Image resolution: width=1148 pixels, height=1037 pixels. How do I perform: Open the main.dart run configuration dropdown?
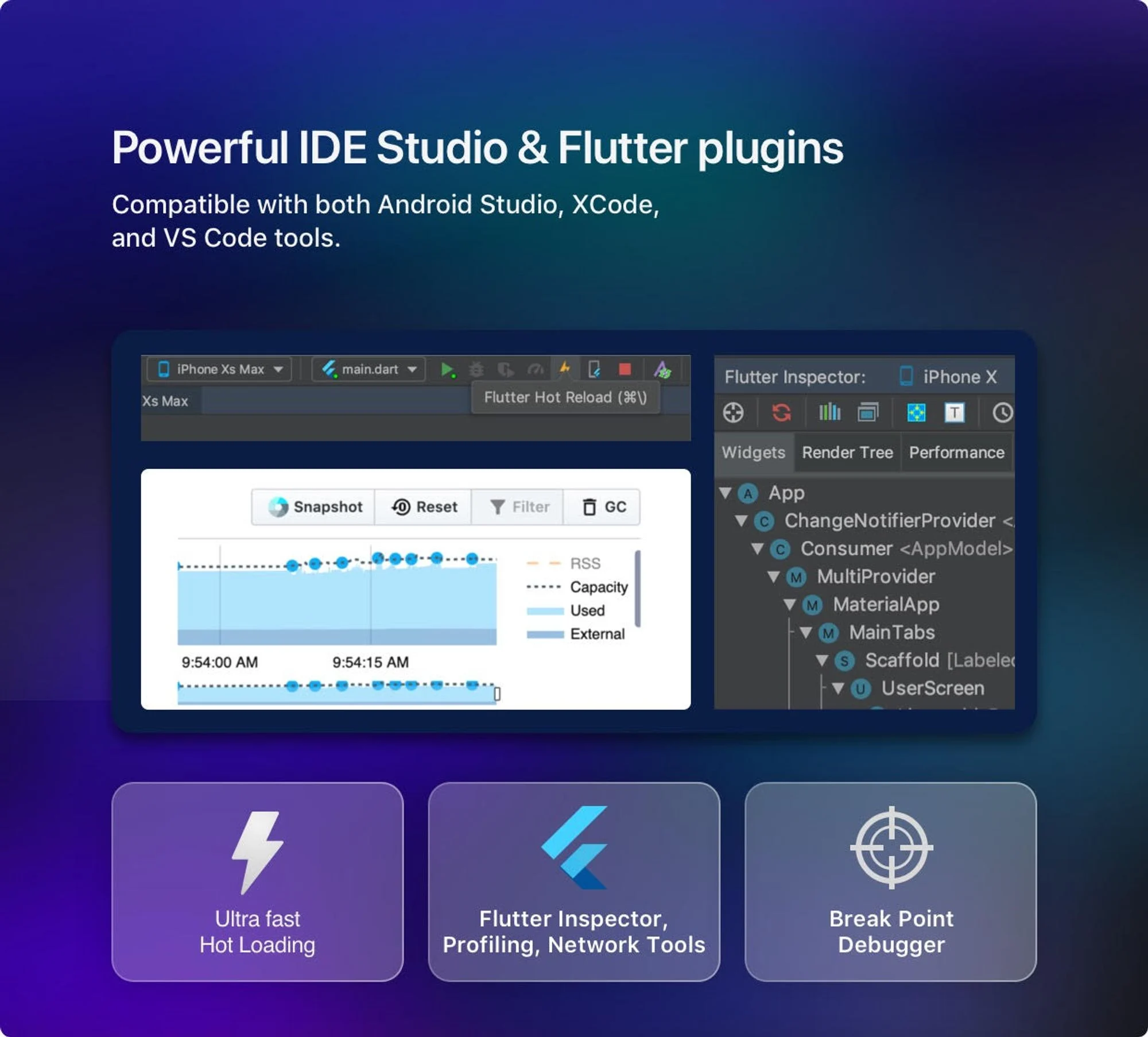pyautogui.click(x=369, y=369)
